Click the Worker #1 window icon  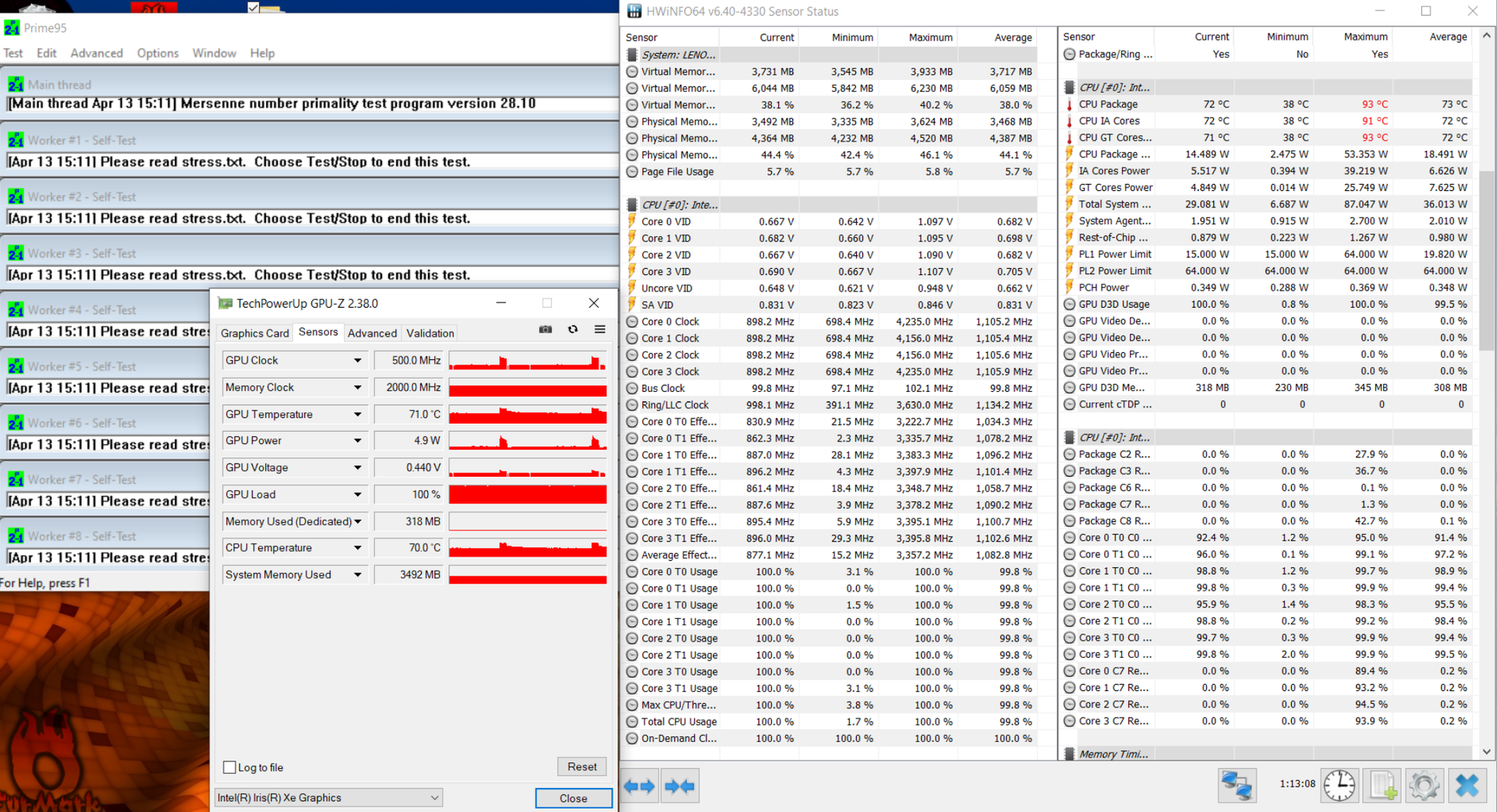pos(16,140)
